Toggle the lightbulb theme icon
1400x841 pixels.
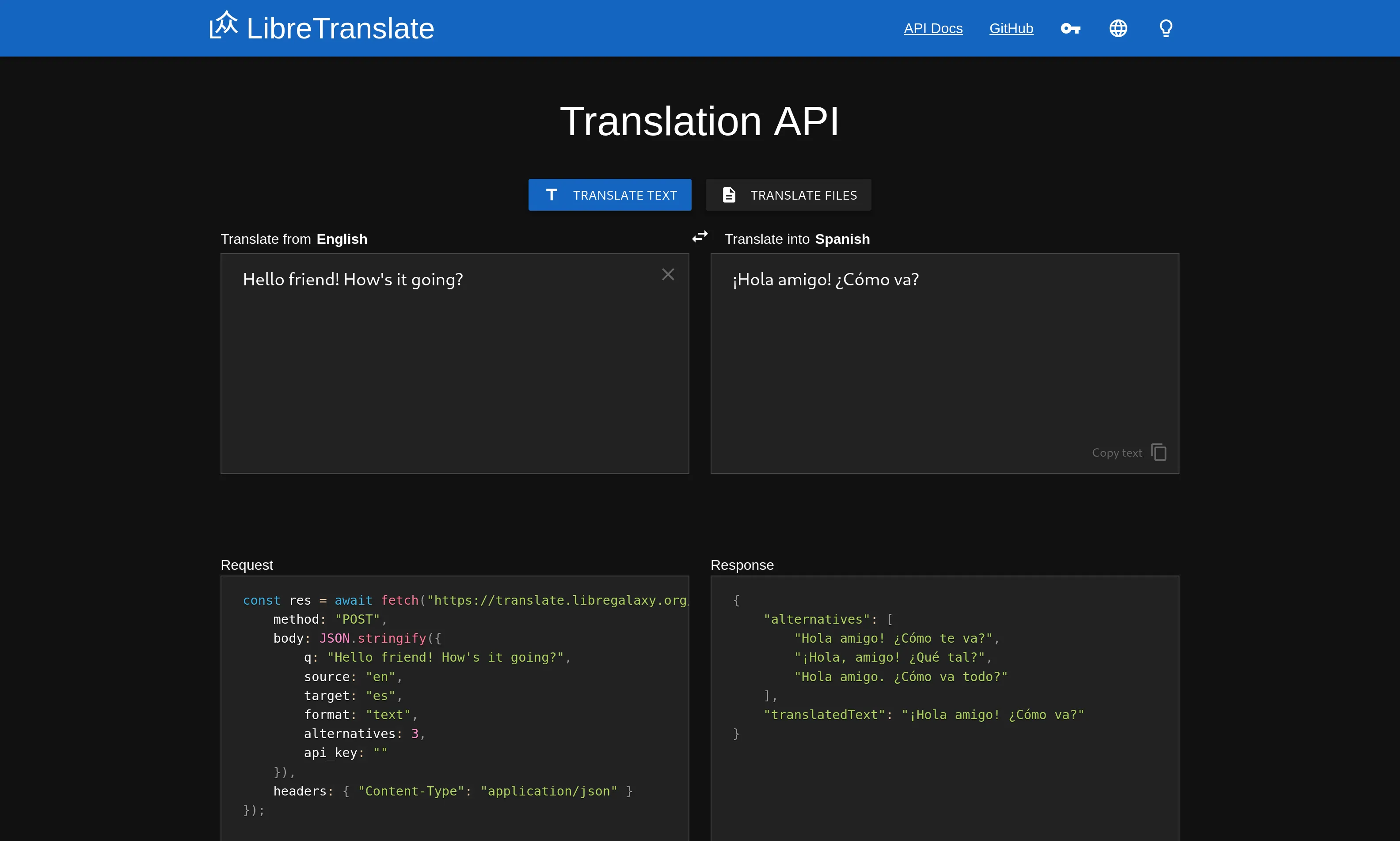(1165, 28)
